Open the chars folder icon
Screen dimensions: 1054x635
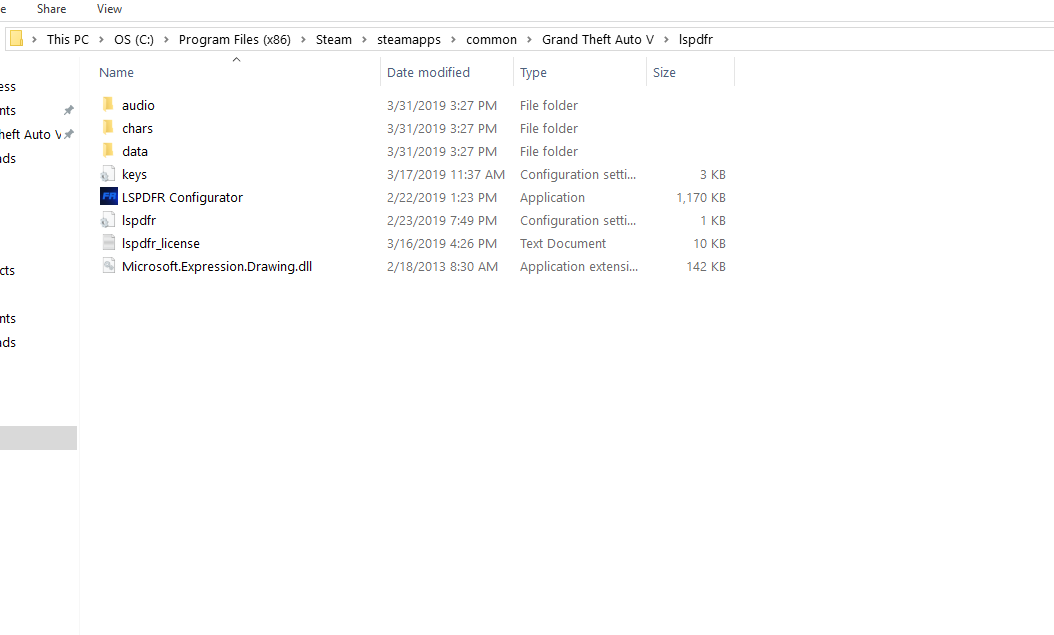tap(108, 128)
